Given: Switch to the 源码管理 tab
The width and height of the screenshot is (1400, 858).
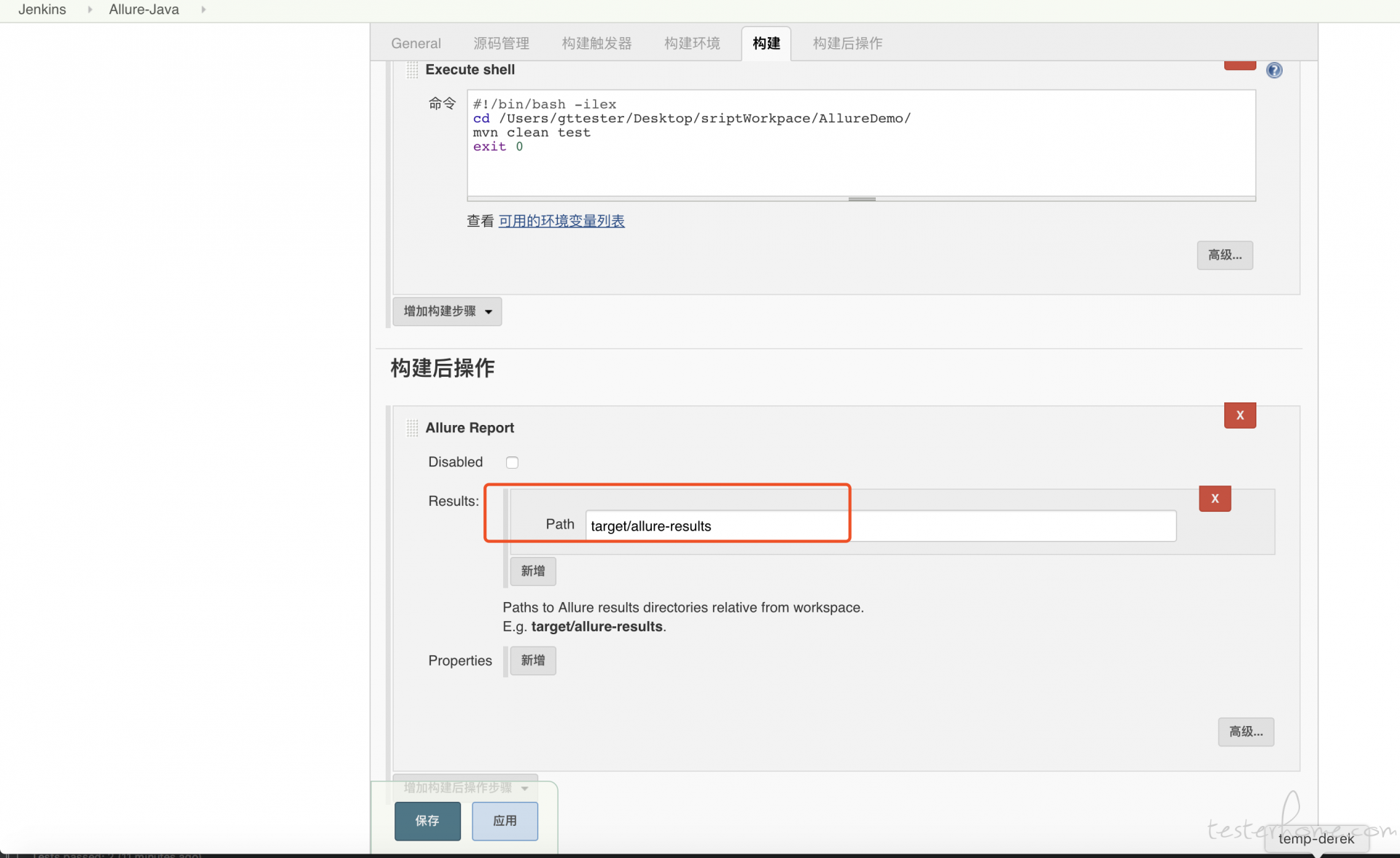Looking at the screenshot, I should pyautogui.click(x=501, y=44).
